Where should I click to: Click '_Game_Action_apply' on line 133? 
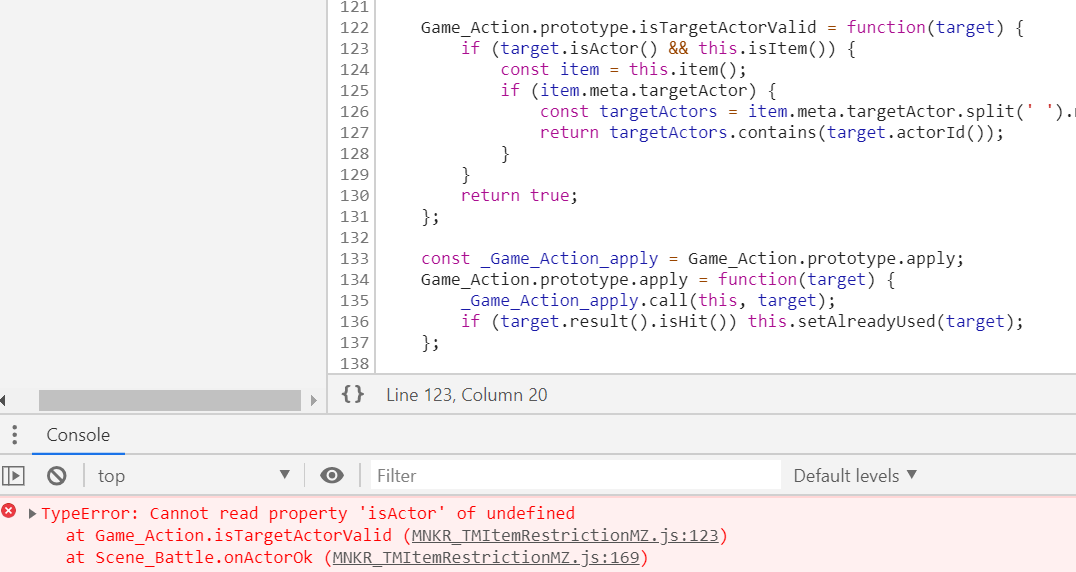click(x=569, y=259)
